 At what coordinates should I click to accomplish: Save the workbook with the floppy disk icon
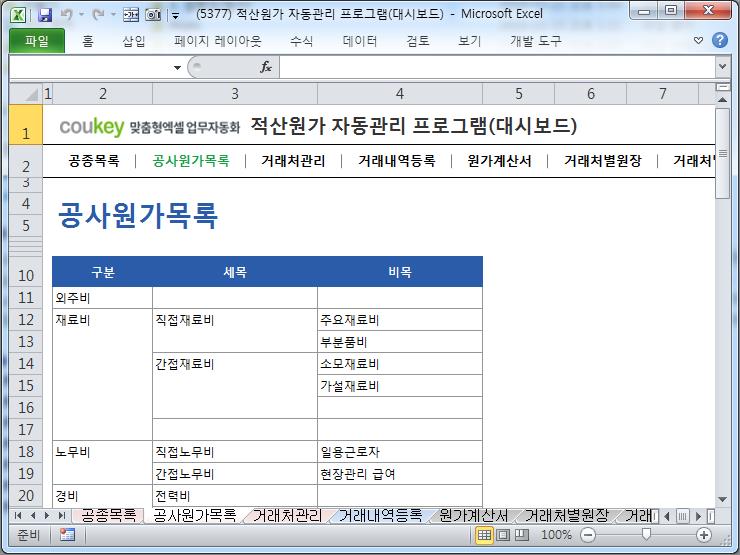tap(45, 15)
